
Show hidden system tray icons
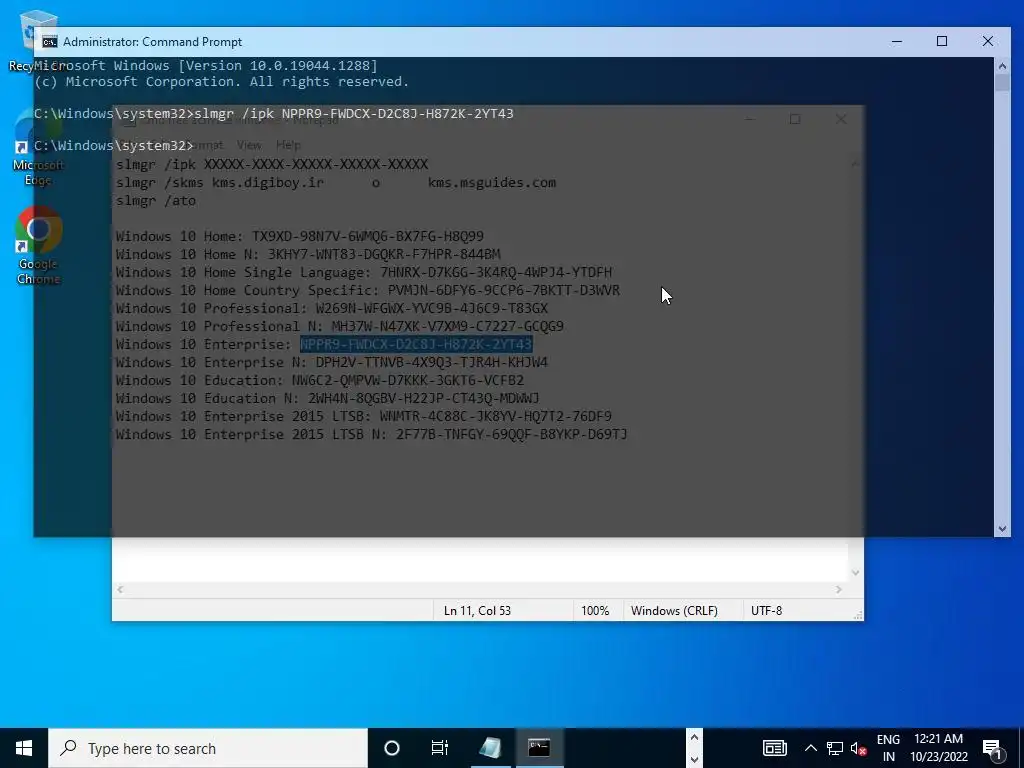click(810, 748)
